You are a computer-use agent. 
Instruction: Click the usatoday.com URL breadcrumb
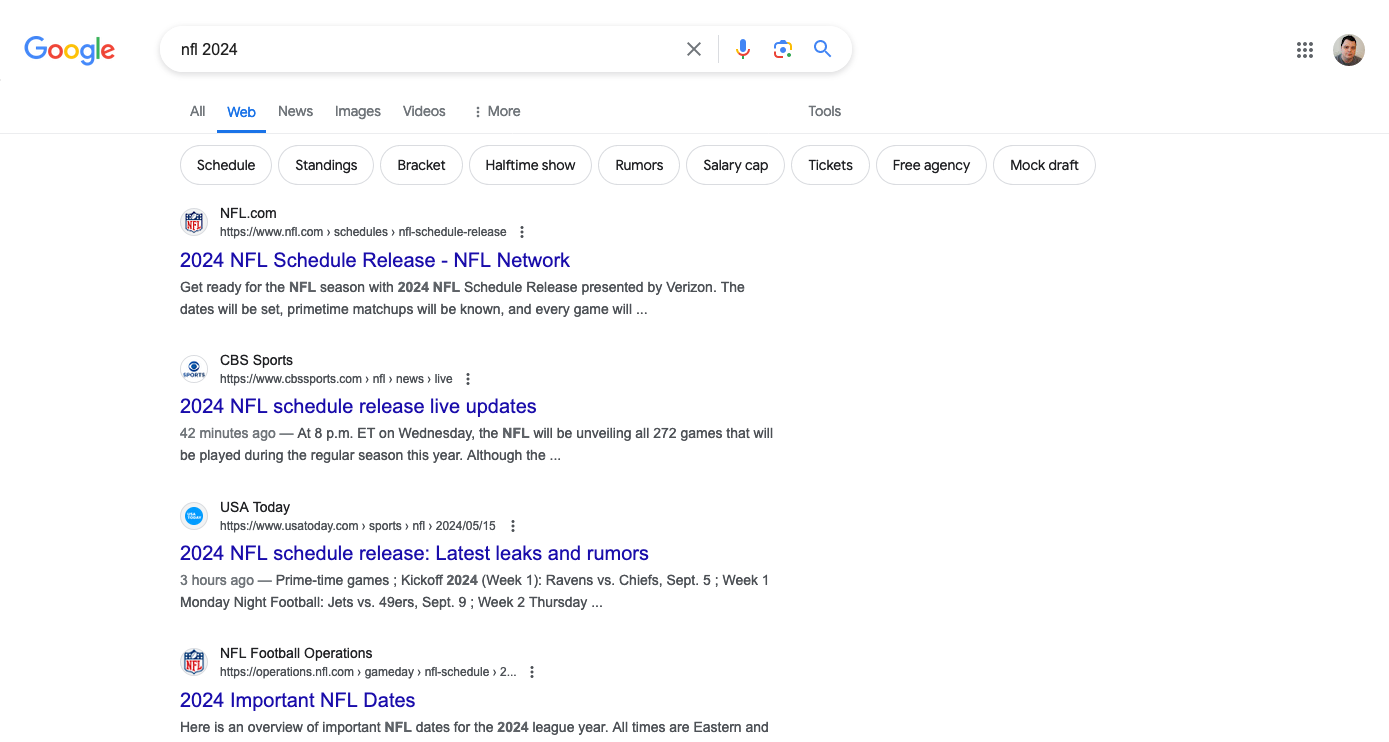tap(358, 526)
